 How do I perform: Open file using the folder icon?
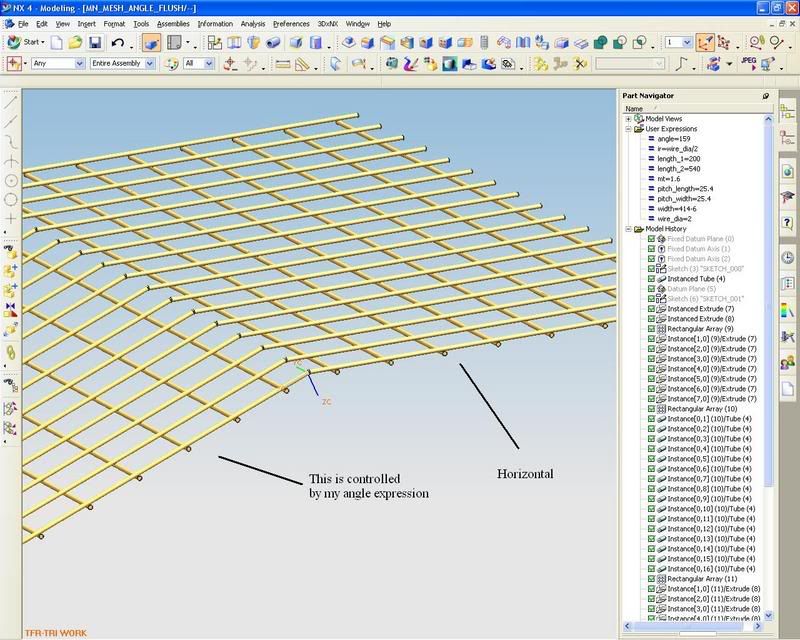click(75, 43)
